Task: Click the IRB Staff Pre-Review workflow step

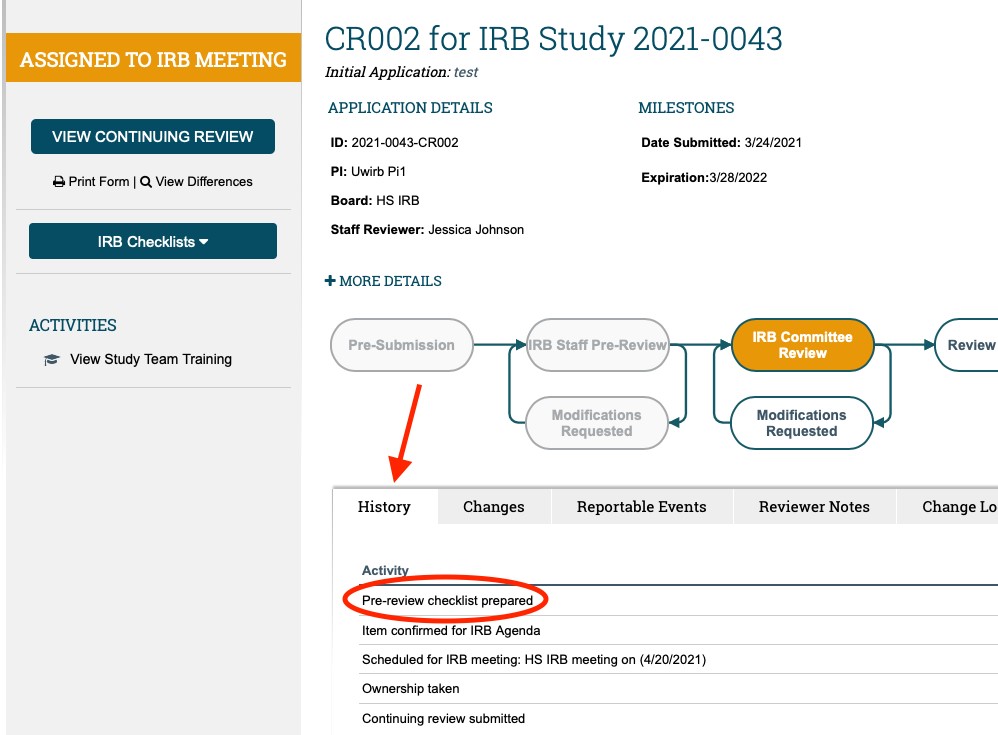Action: pyautogui.click(x=597, y=345)
